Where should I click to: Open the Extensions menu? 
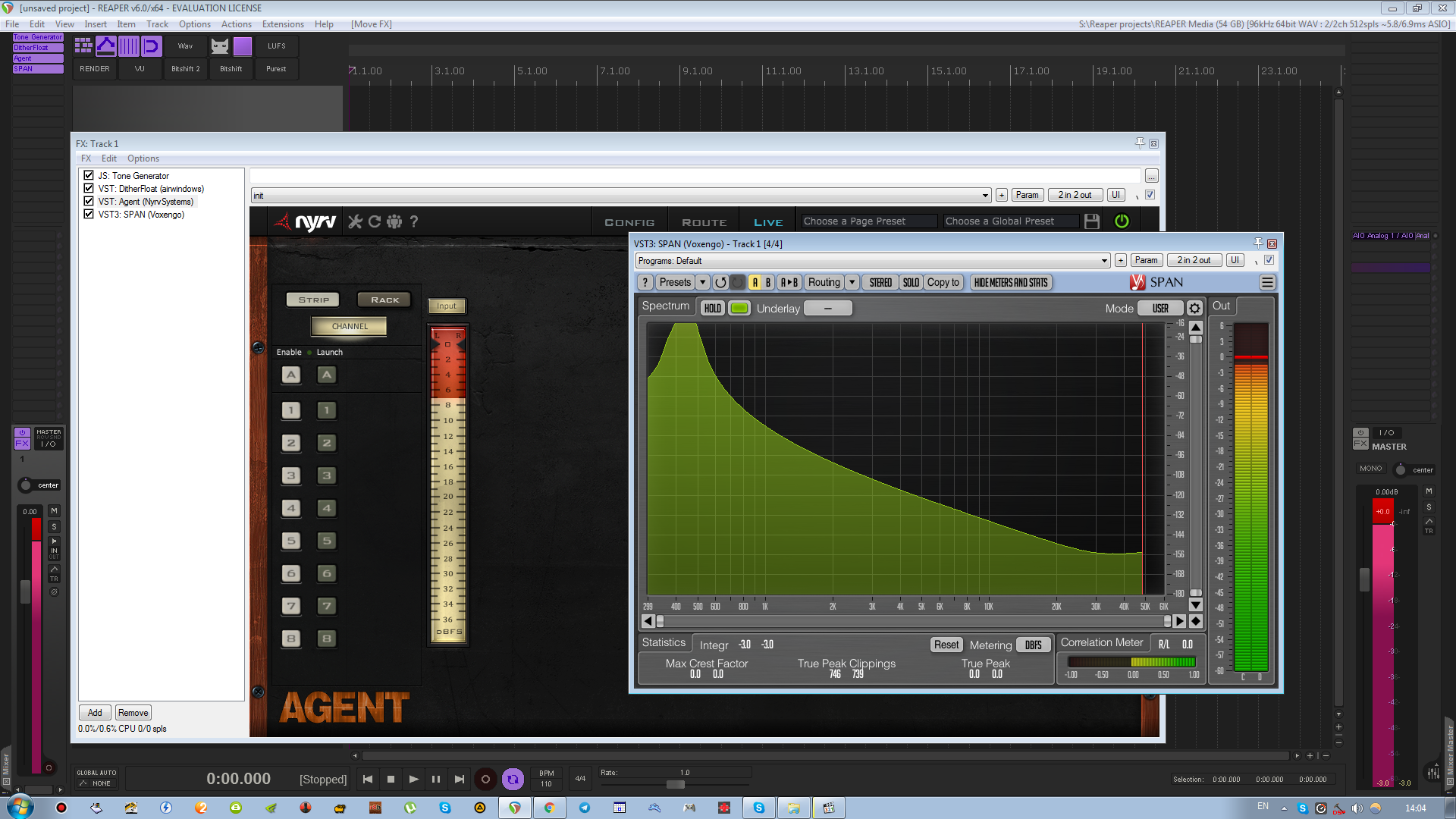pyautogui.click(x=283, y=24)
